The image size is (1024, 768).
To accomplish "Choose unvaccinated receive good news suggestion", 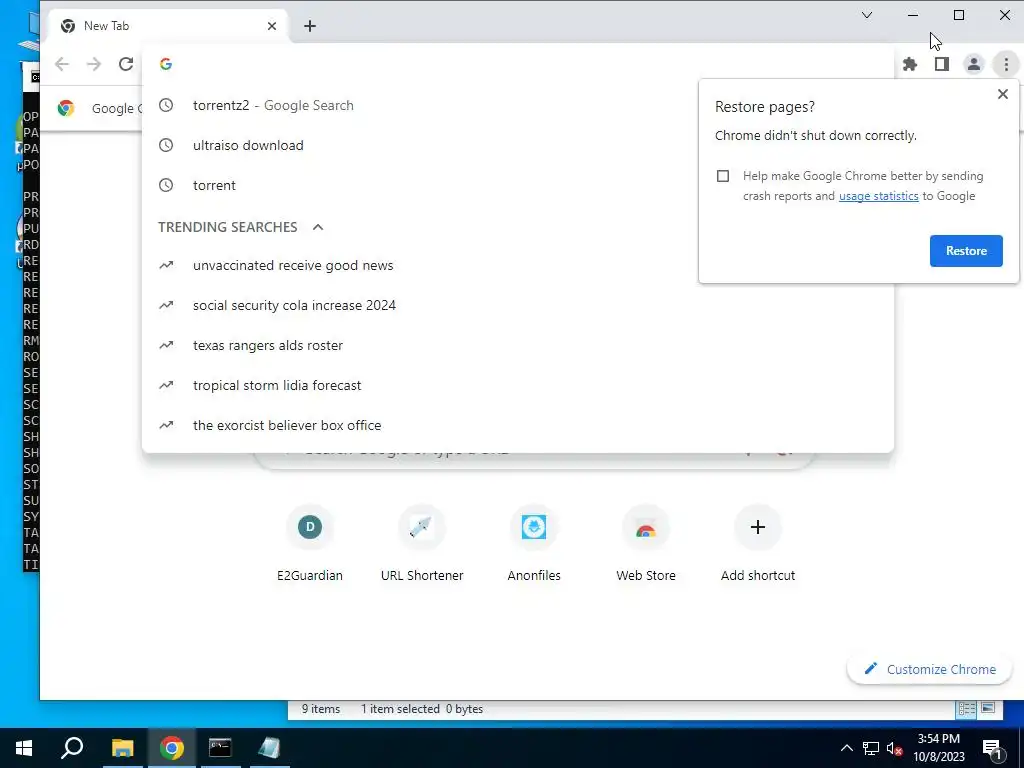I will [x=517, y=265].
